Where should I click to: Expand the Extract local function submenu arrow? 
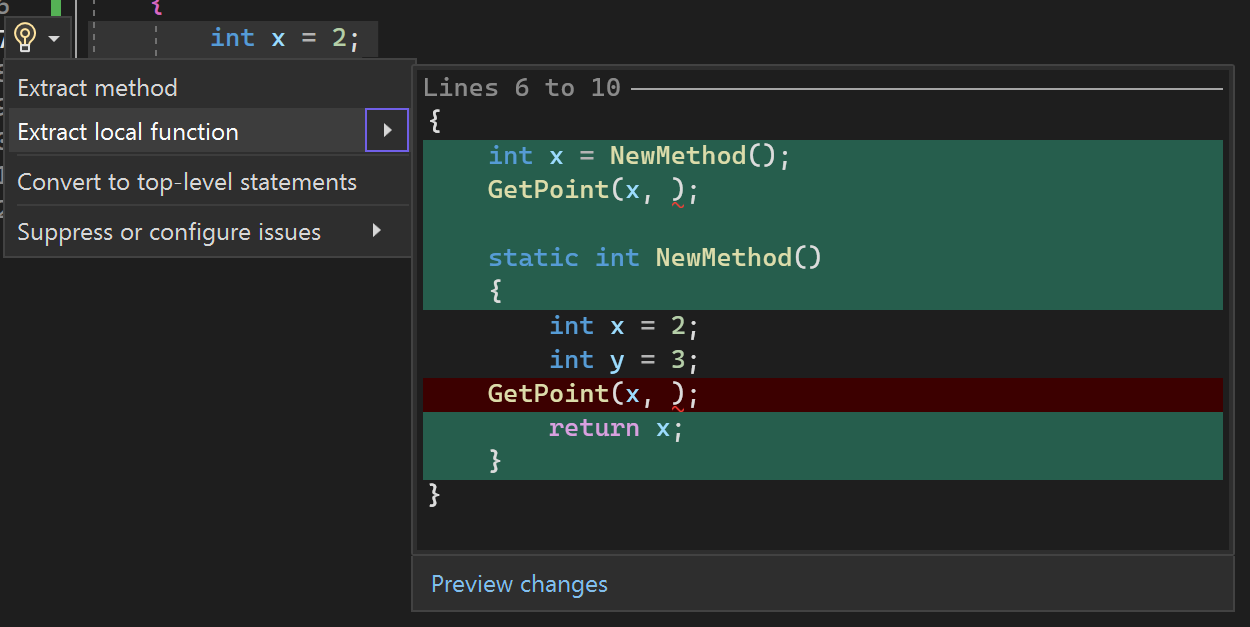point(386,130)
